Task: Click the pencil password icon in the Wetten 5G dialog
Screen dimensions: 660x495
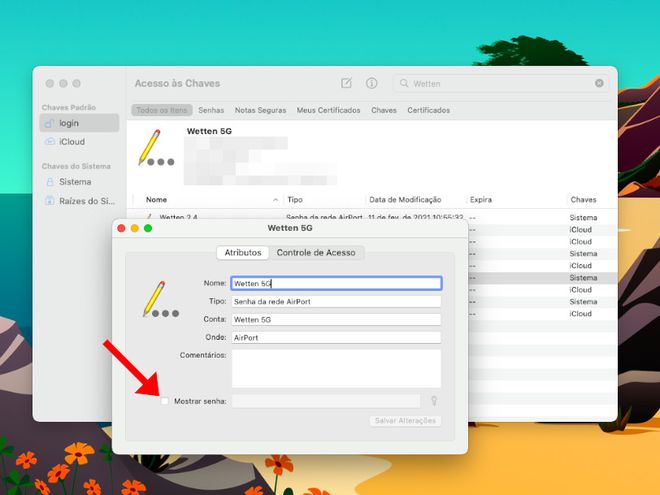Action: pyautogui.click(x=161, y=299)
